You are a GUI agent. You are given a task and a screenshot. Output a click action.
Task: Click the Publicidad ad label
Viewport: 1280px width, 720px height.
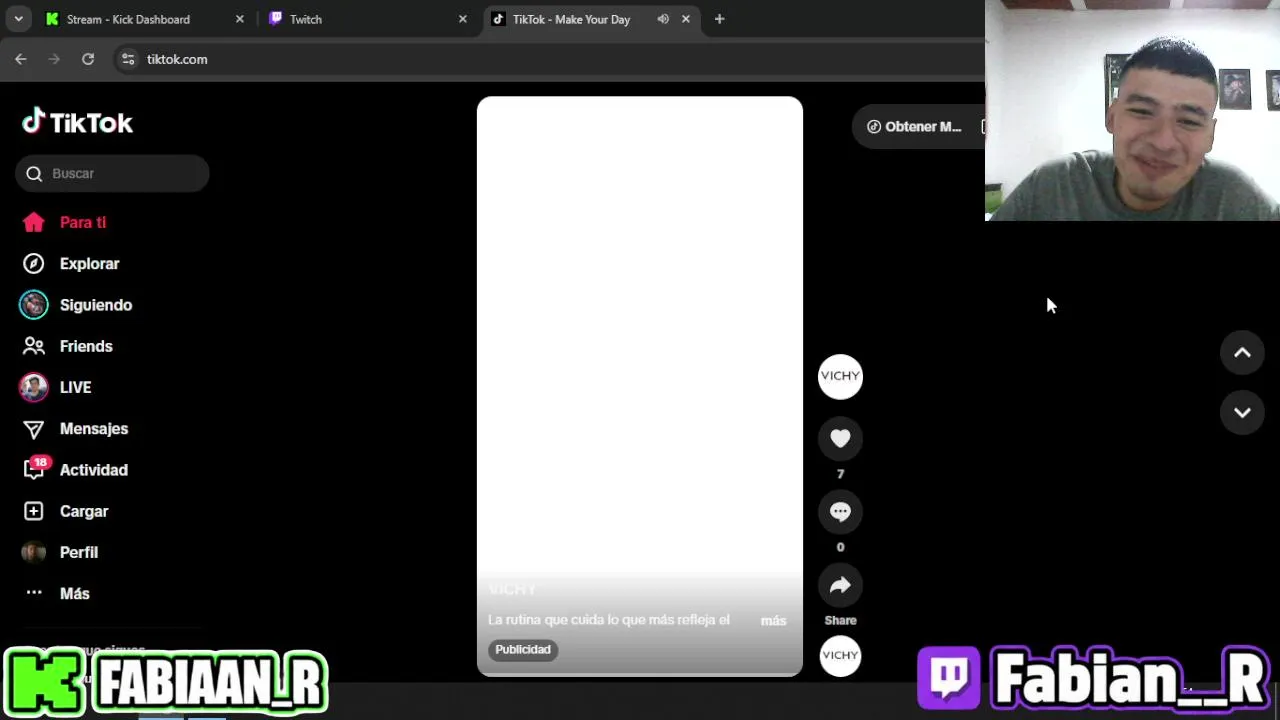pyautogui.click(x=523, y=650)
